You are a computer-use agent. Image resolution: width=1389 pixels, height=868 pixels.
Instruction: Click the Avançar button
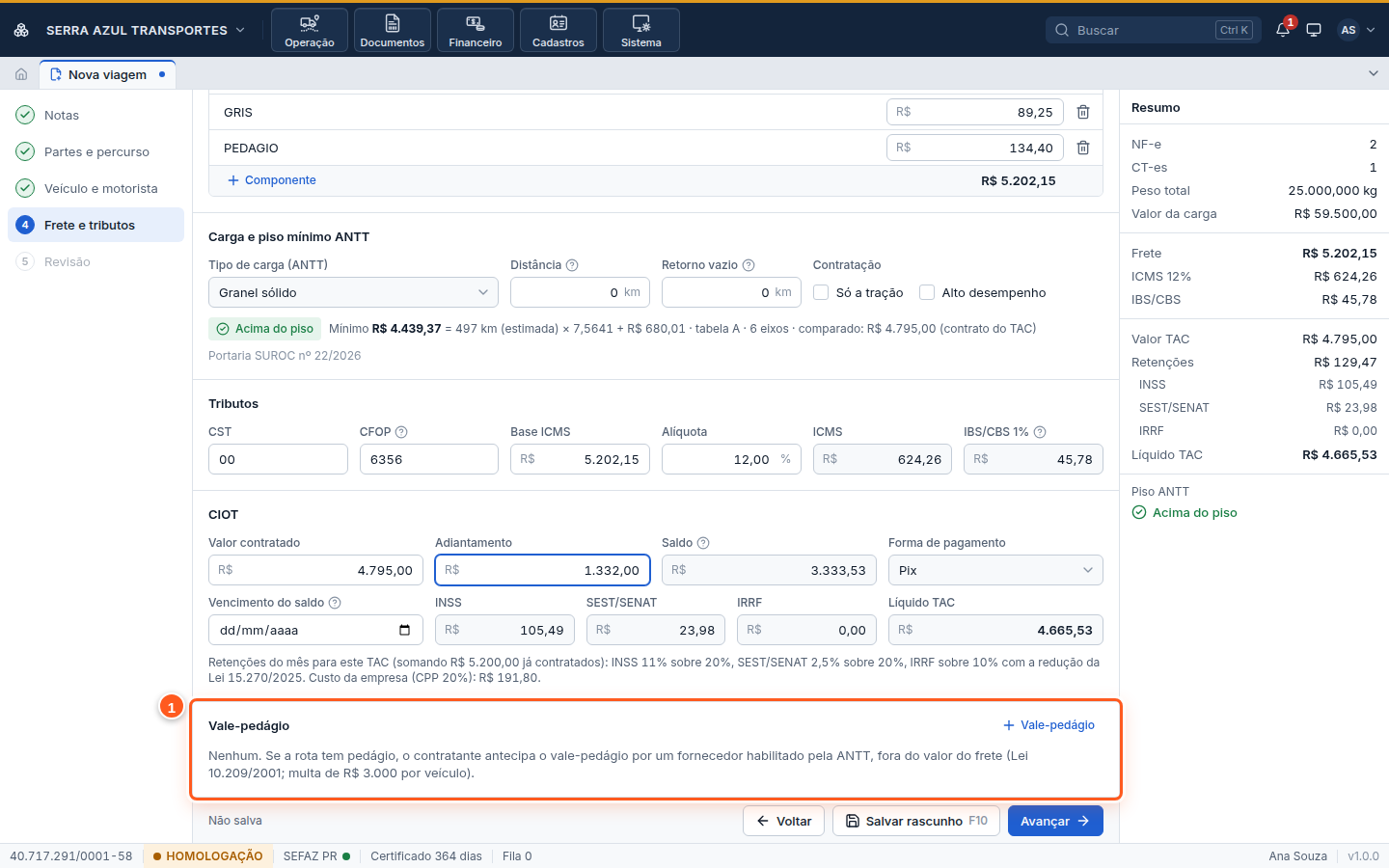[1055, 821]
